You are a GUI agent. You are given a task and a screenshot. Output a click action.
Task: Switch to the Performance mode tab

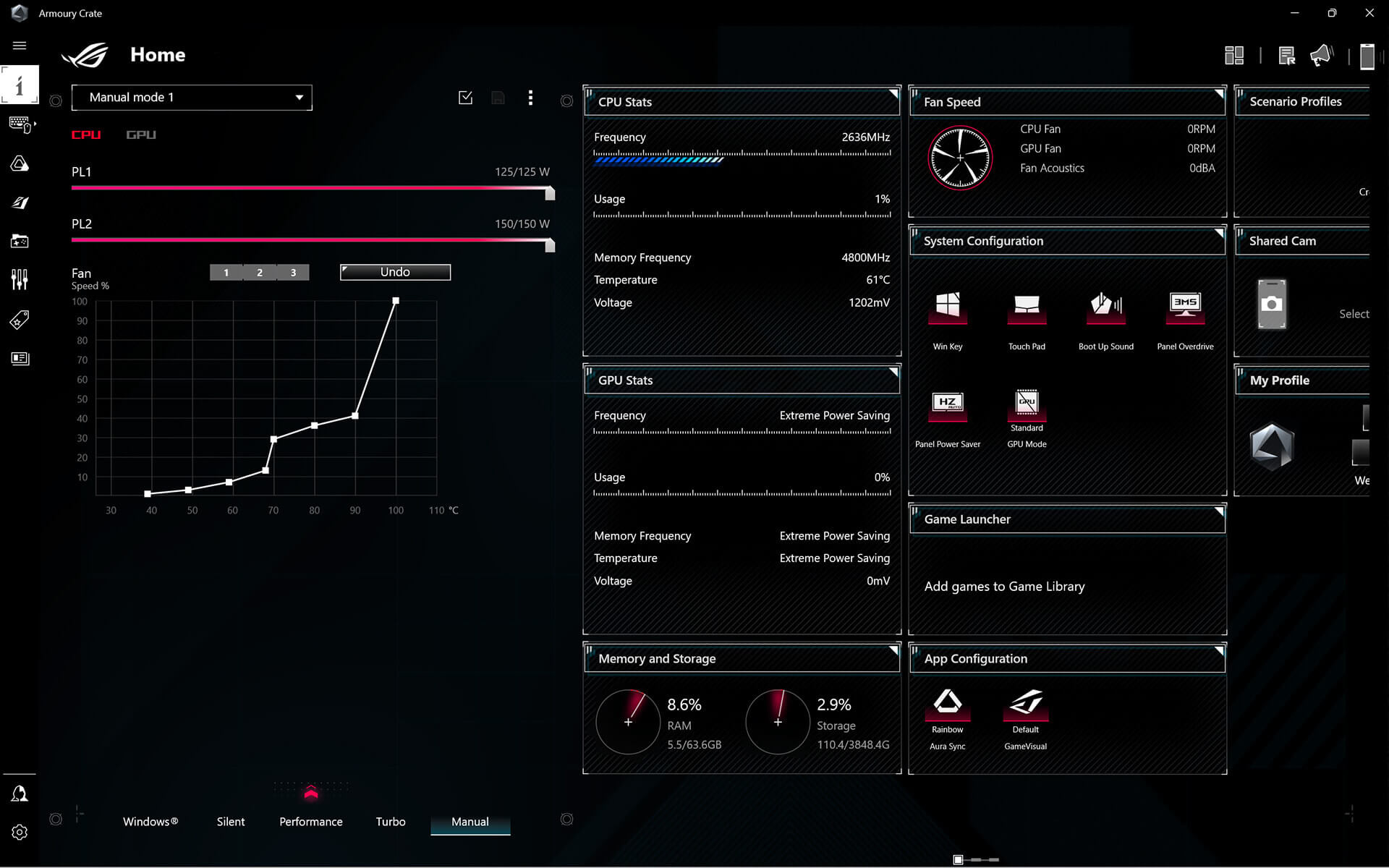pos(311,821)
